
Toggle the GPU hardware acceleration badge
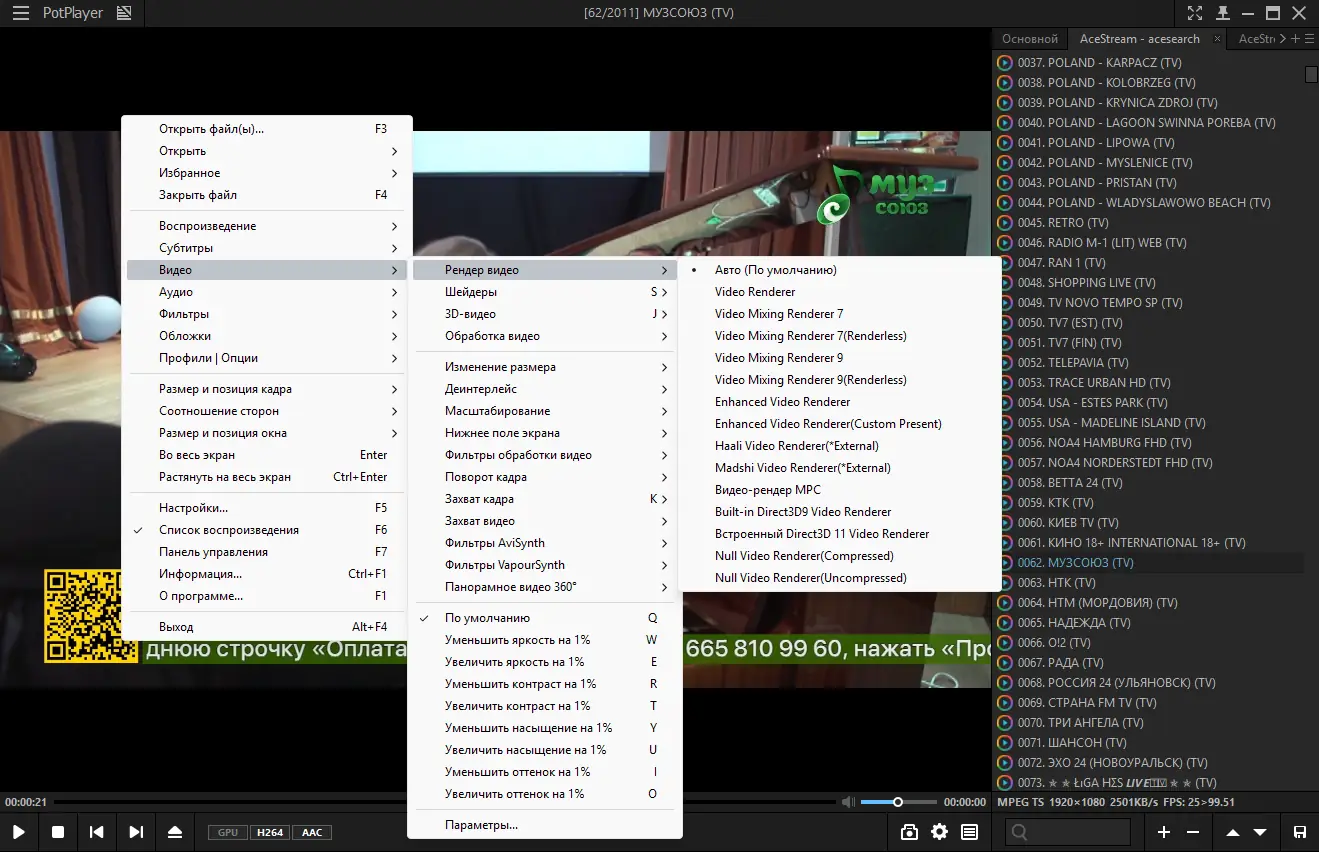click(x=227, y=832)
